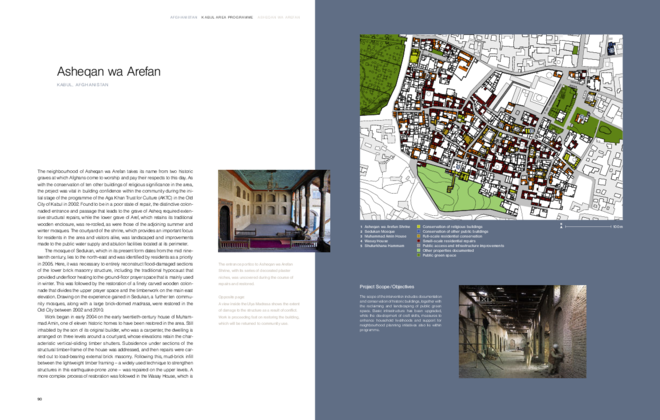This screenshot has width=660, height=420.
Task: Click the blue swatch for other public buildings
Action: pyautogui.click(x=418, y=231)
